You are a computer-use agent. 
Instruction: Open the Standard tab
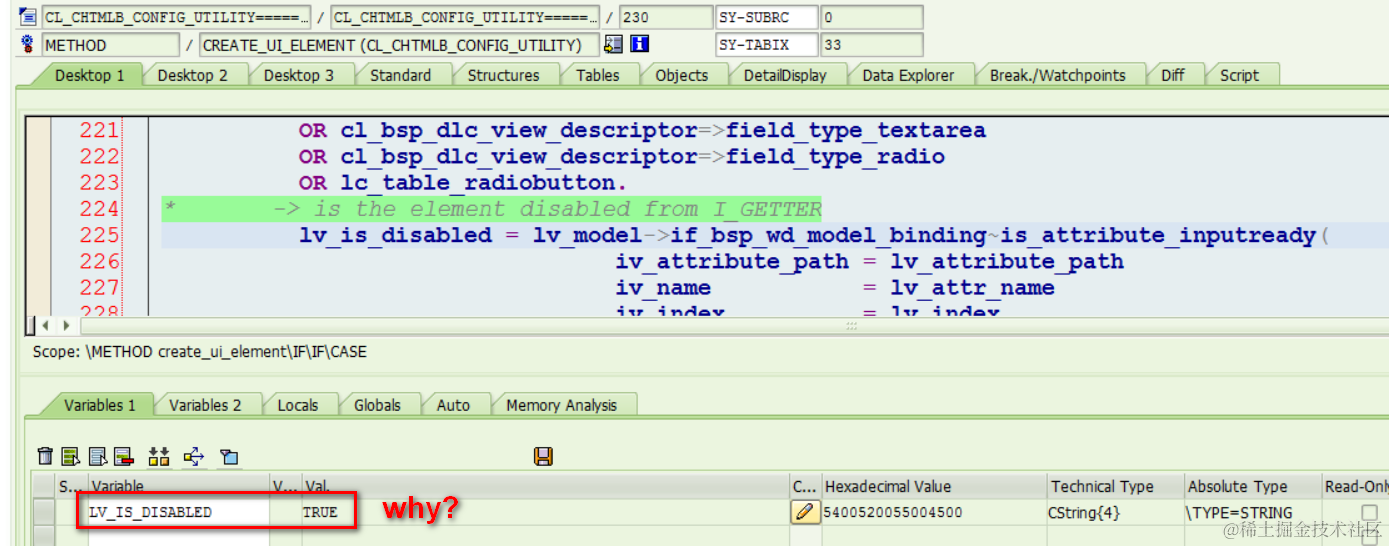(x=400, y=75)
